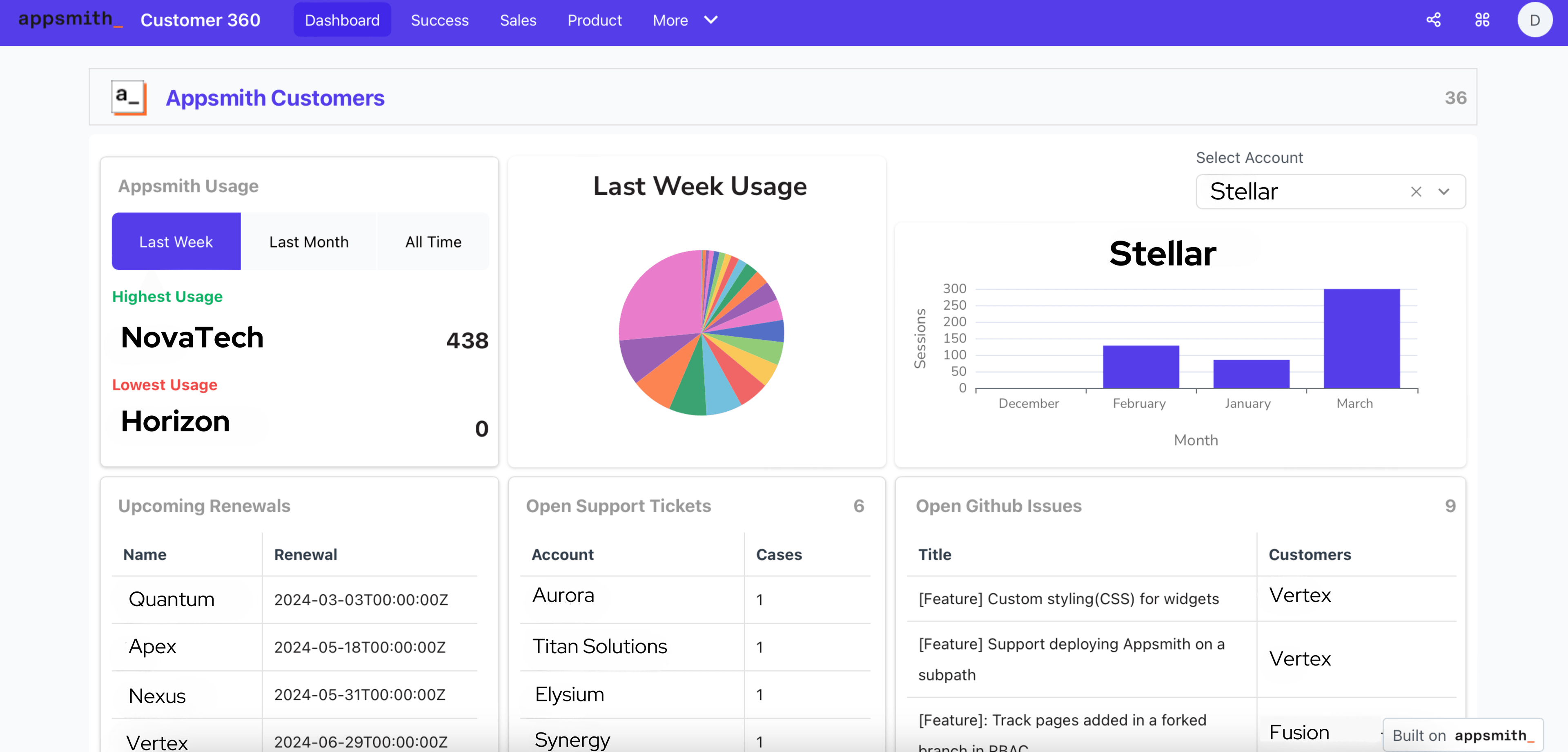
Task: Click the March bar in Stellar chart
Action: tap(1361, 339)
